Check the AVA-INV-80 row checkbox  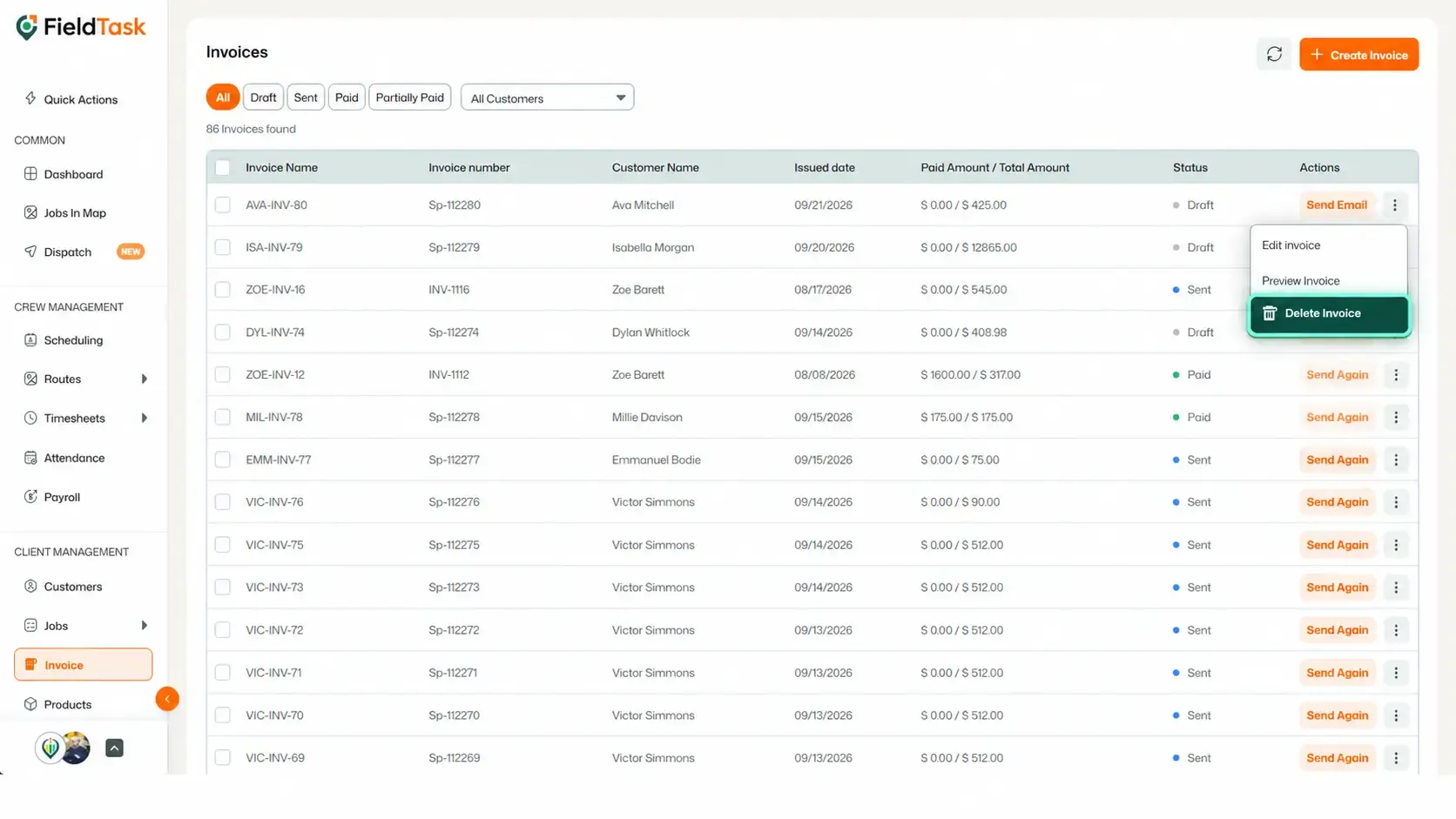223,205
